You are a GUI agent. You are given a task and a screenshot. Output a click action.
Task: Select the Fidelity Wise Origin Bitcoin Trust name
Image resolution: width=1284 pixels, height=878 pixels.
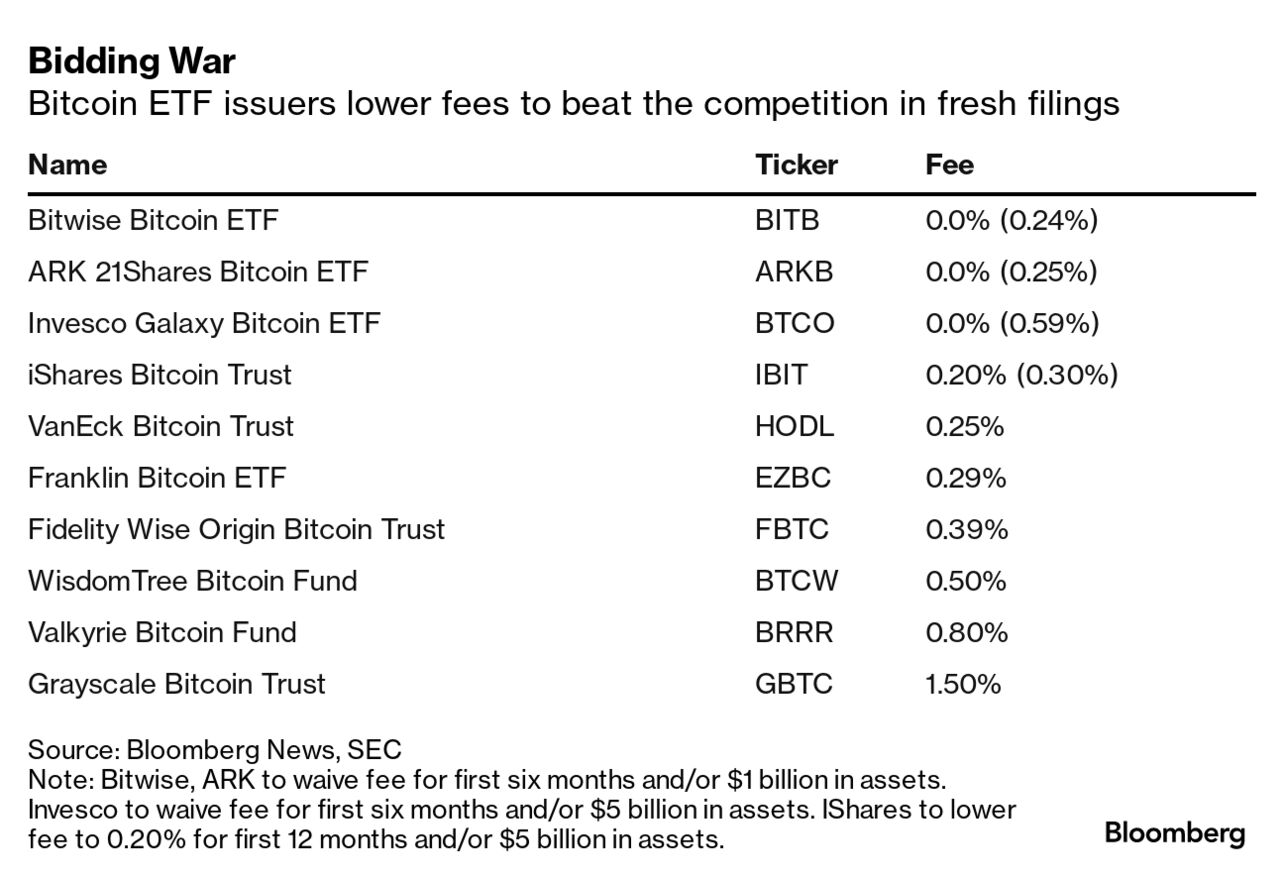(236, 529)
